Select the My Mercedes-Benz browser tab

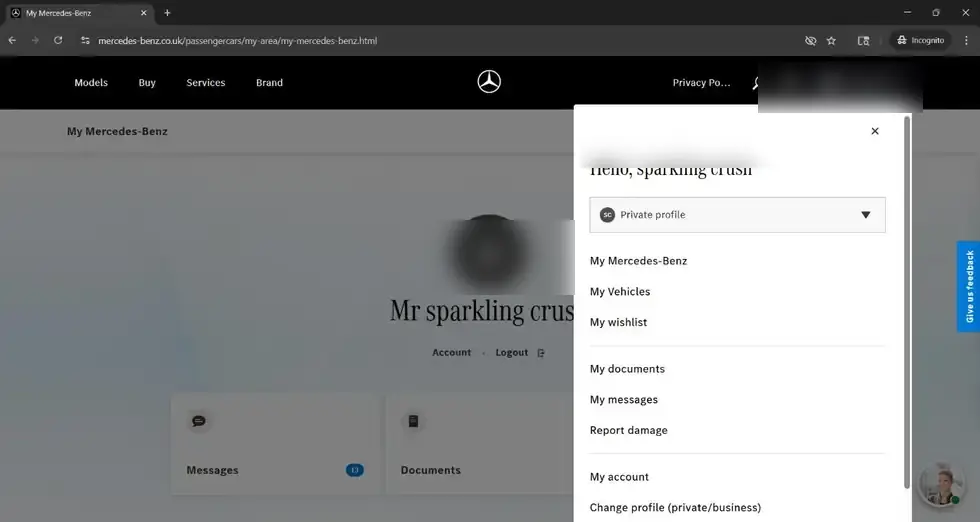click(79, 13)
